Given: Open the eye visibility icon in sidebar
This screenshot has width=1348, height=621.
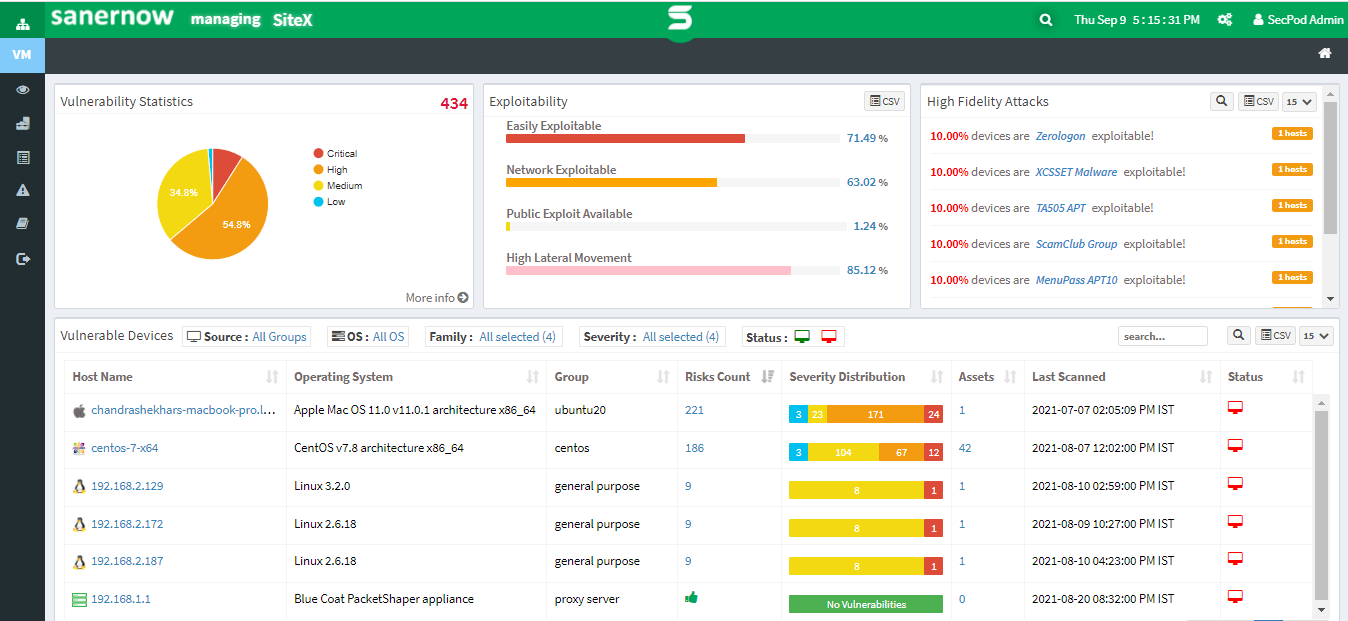Looking at the screenshot, I should (x=22, y=90).
